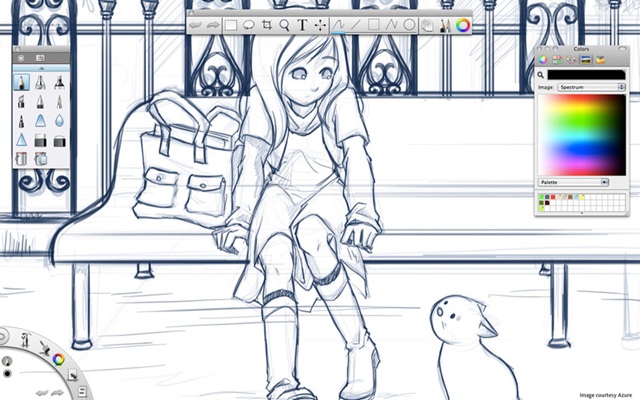Switch to Crayons tab in Colors panel
Screen dimensions: 640x400
601,60
